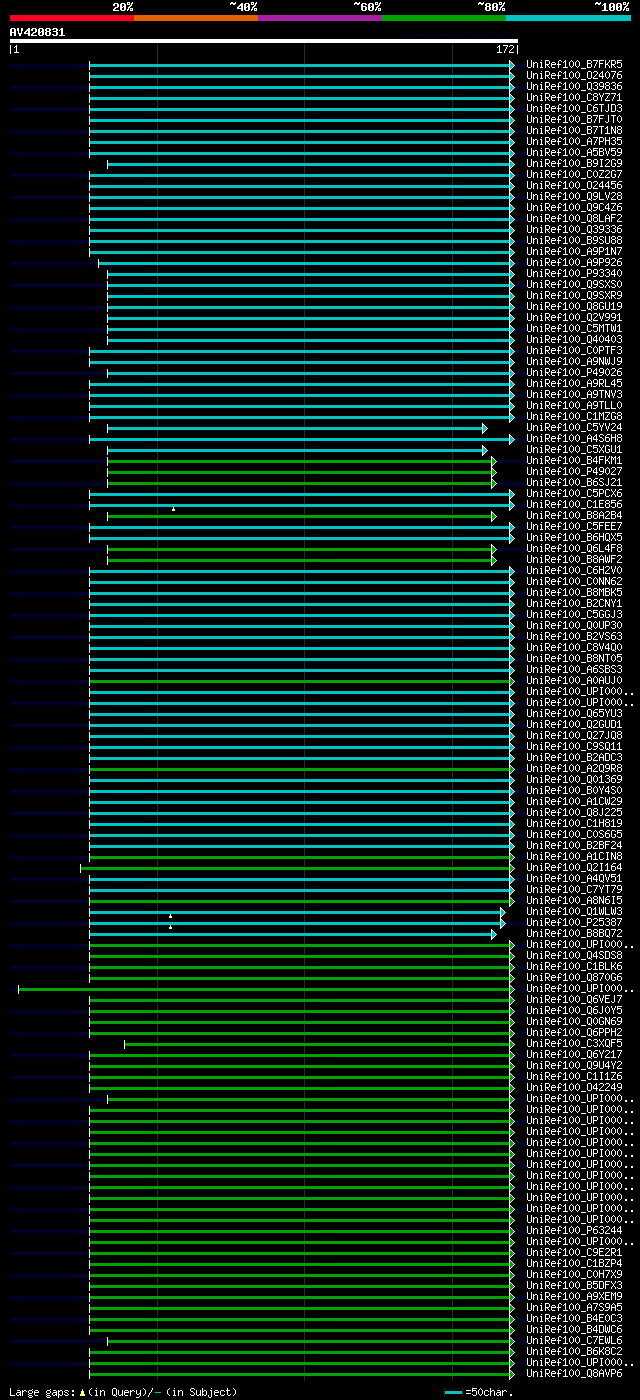Viewport: 640px width, 1400px height.
Task: Click UniRef100_B9SU88 label
Action: 574,240
